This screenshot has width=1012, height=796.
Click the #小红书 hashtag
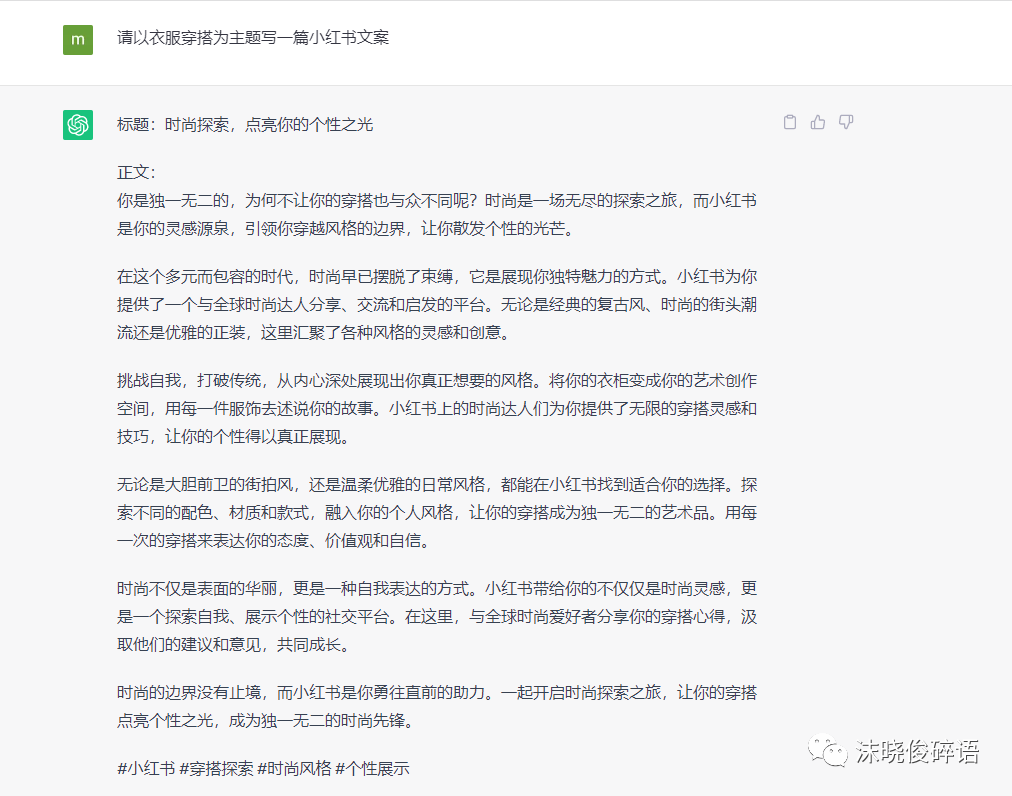coord(145,768)
